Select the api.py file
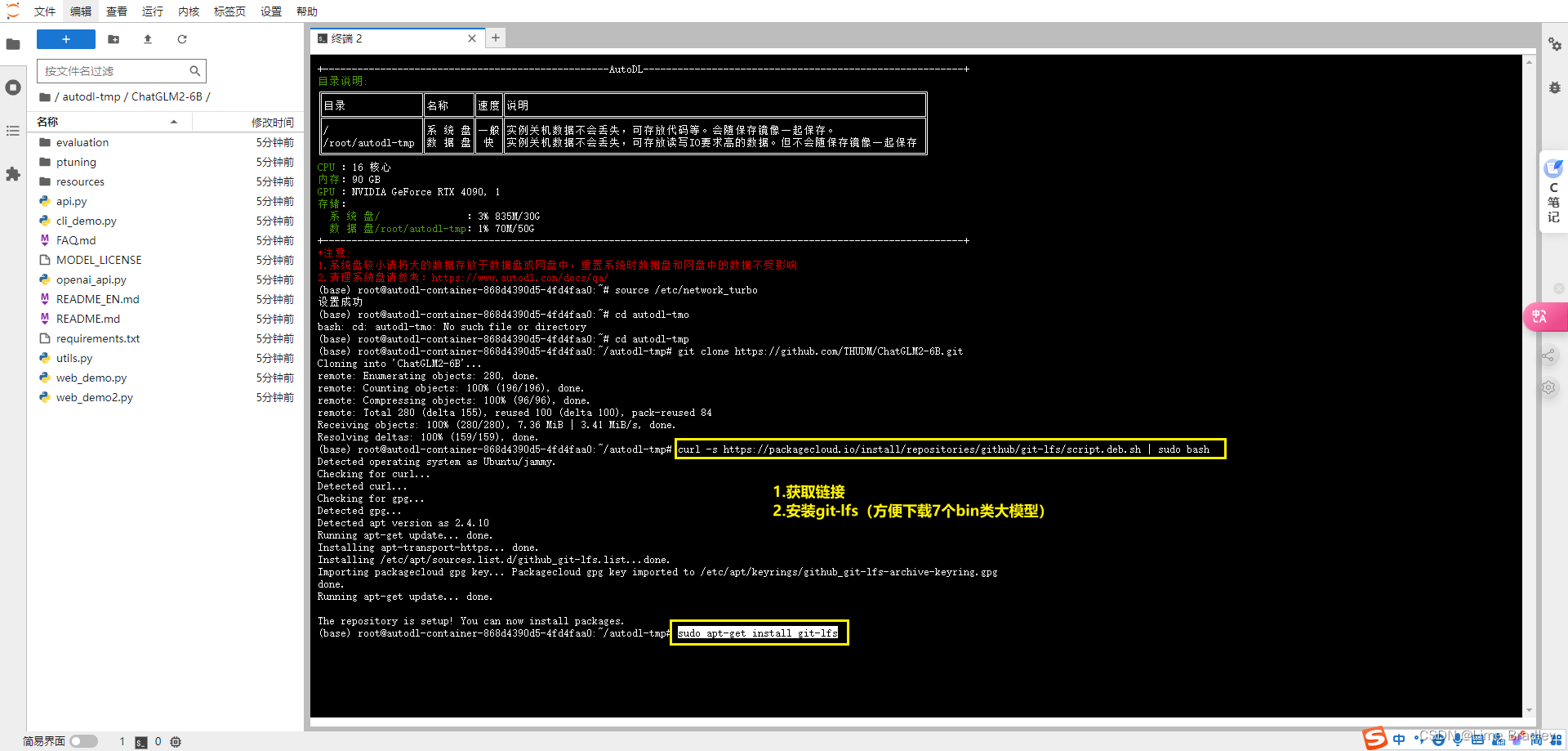 click(x=167, y=201)
